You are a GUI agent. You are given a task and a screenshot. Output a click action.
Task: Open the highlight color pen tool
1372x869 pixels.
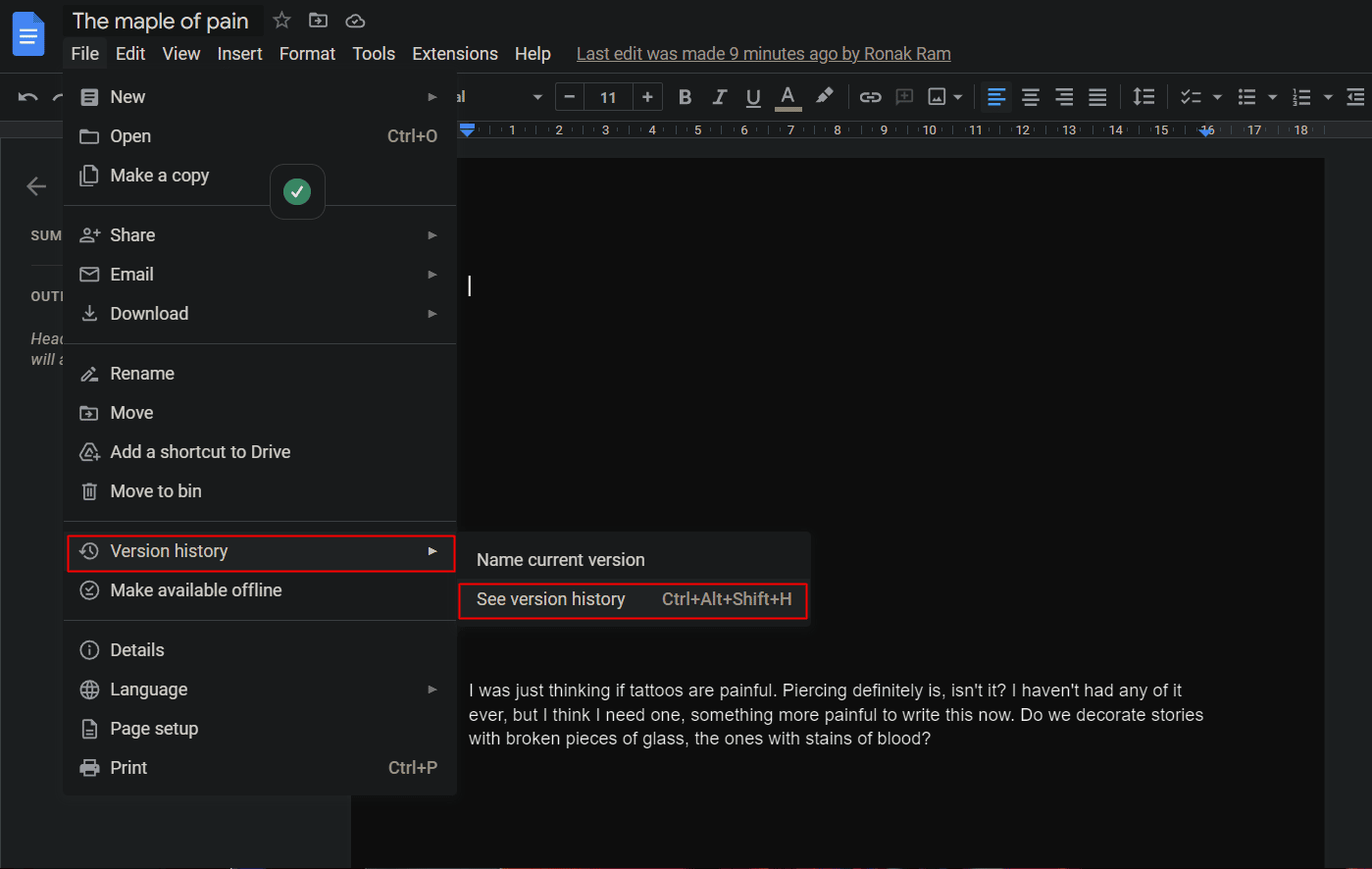[x=825, y=96]
